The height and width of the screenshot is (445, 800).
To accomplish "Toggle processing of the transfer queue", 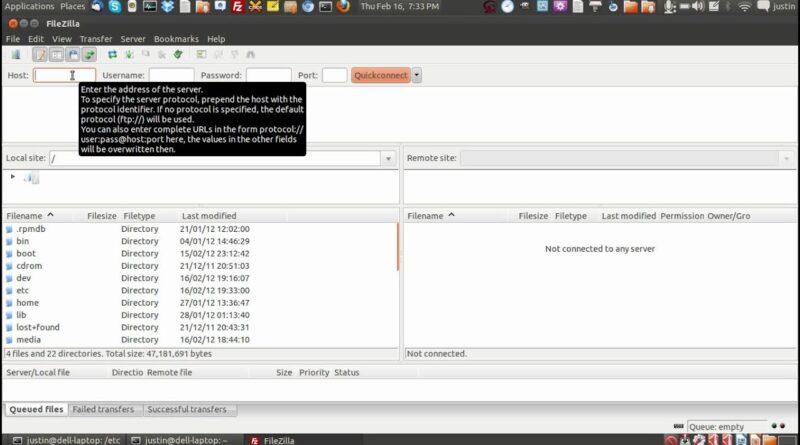I will 129,55.
